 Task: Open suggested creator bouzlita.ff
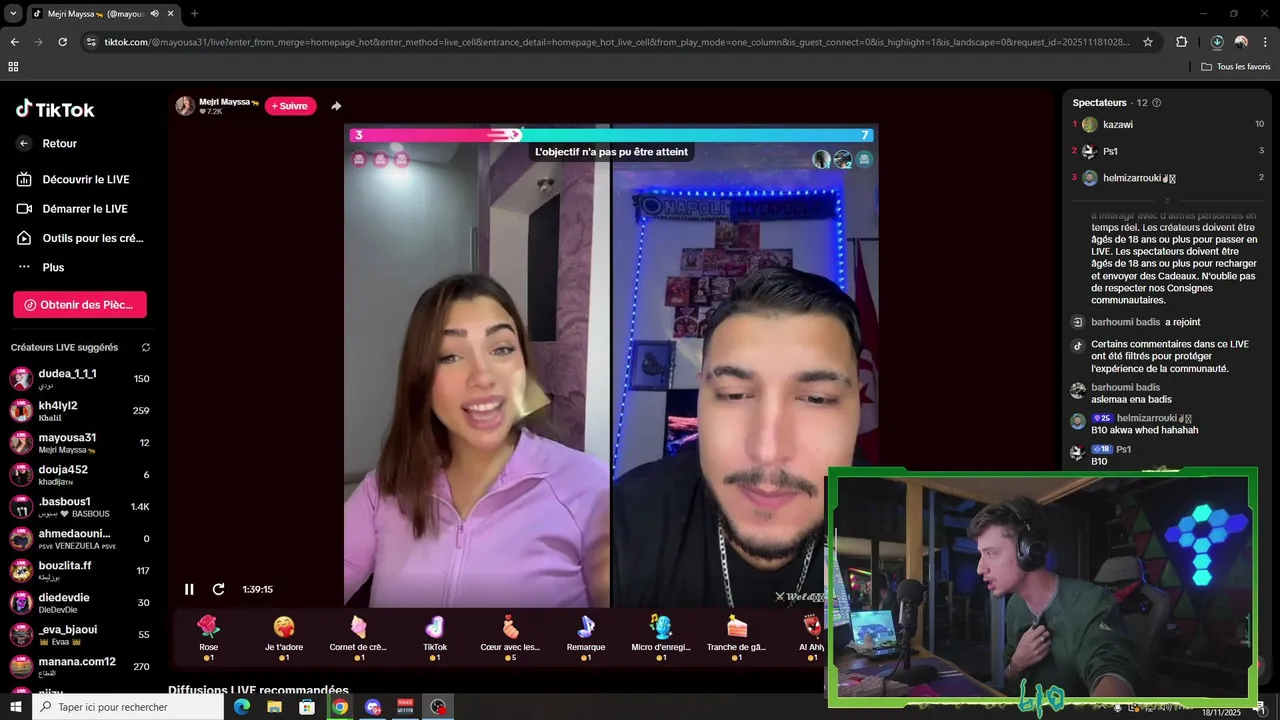[80, 571]
